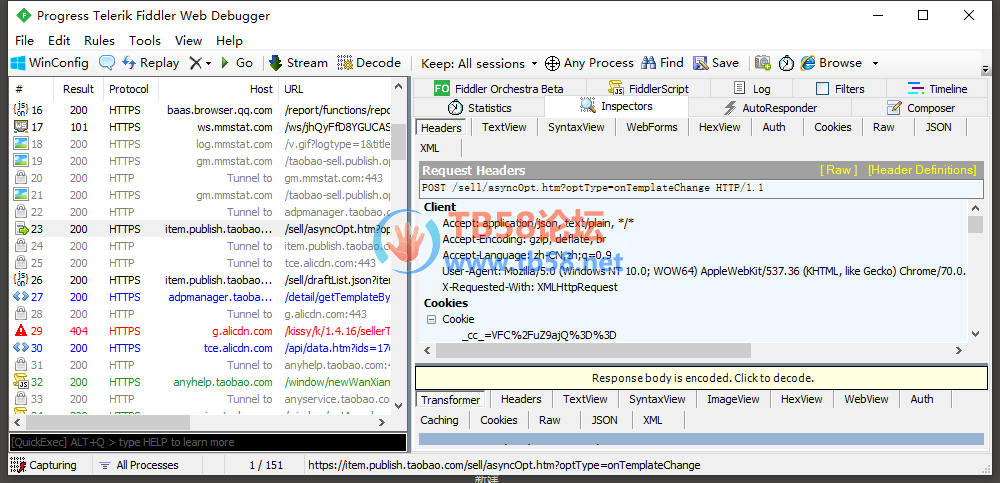Click the script icon of session 32
This screenshot has width=1000, height=483.
pos(20,382)
